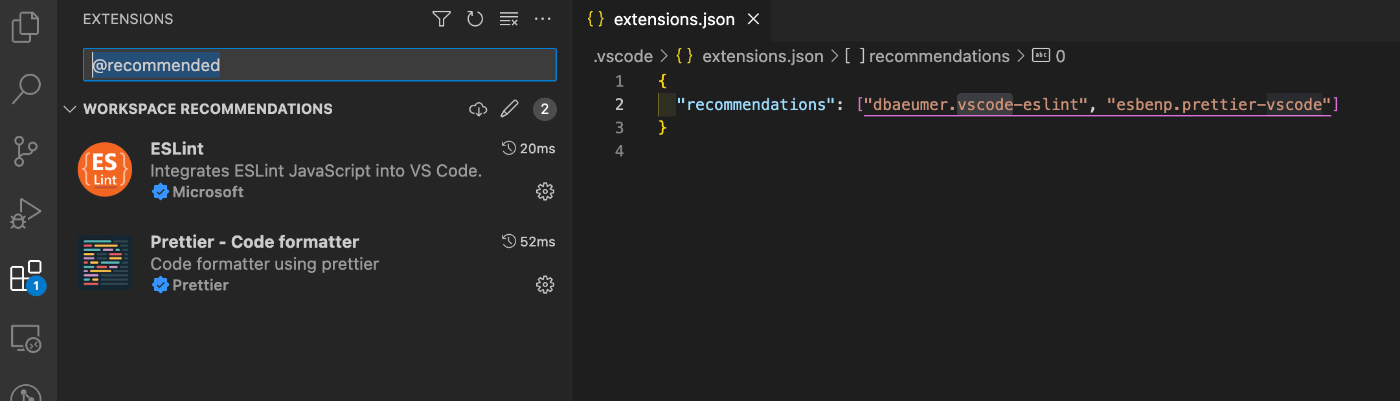Viewport: 1400px width, 401px height.
Task: Select the extensions.json editor tab
Action: [x=674, y=19]
